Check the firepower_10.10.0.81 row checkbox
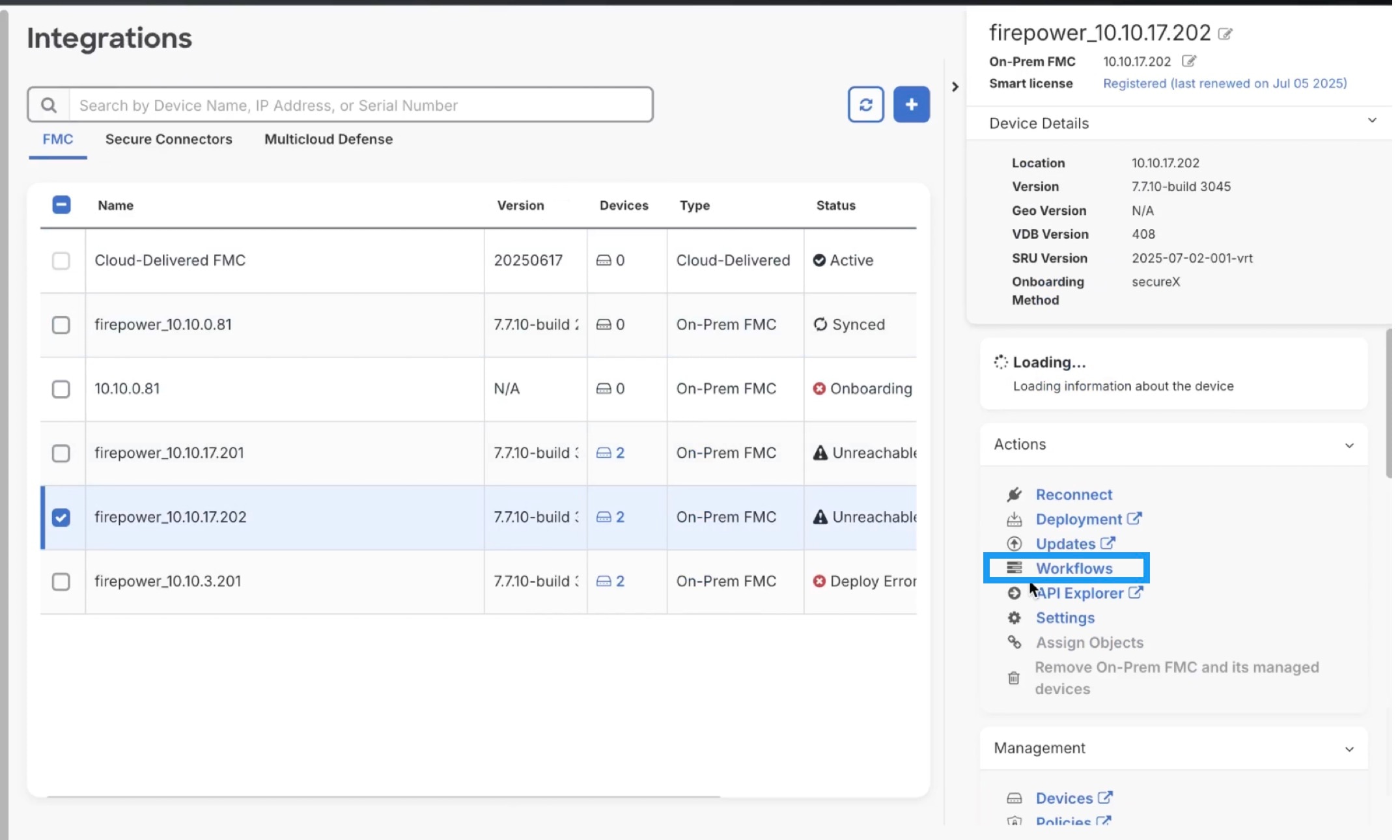Image resolution: width=1400 pixels, height=840 pixels. point(61,326)
